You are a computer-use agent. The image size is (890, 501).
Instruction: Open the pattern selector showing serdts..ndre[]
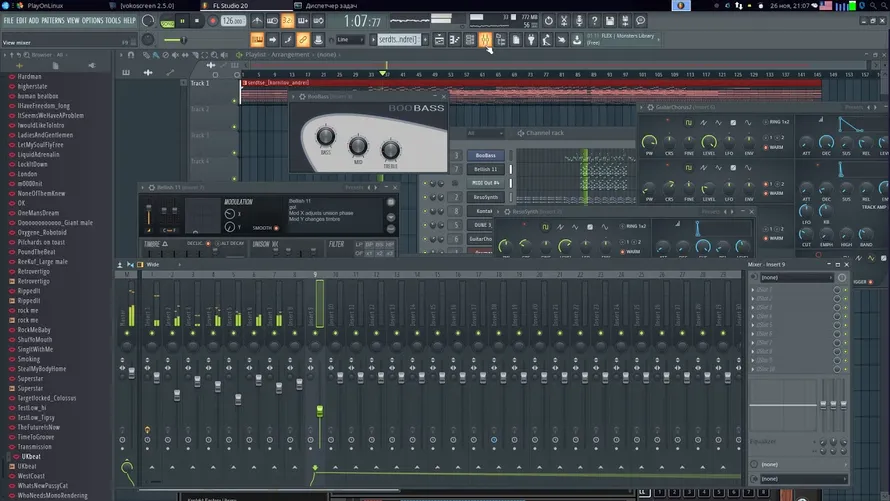tap(399, 40)
